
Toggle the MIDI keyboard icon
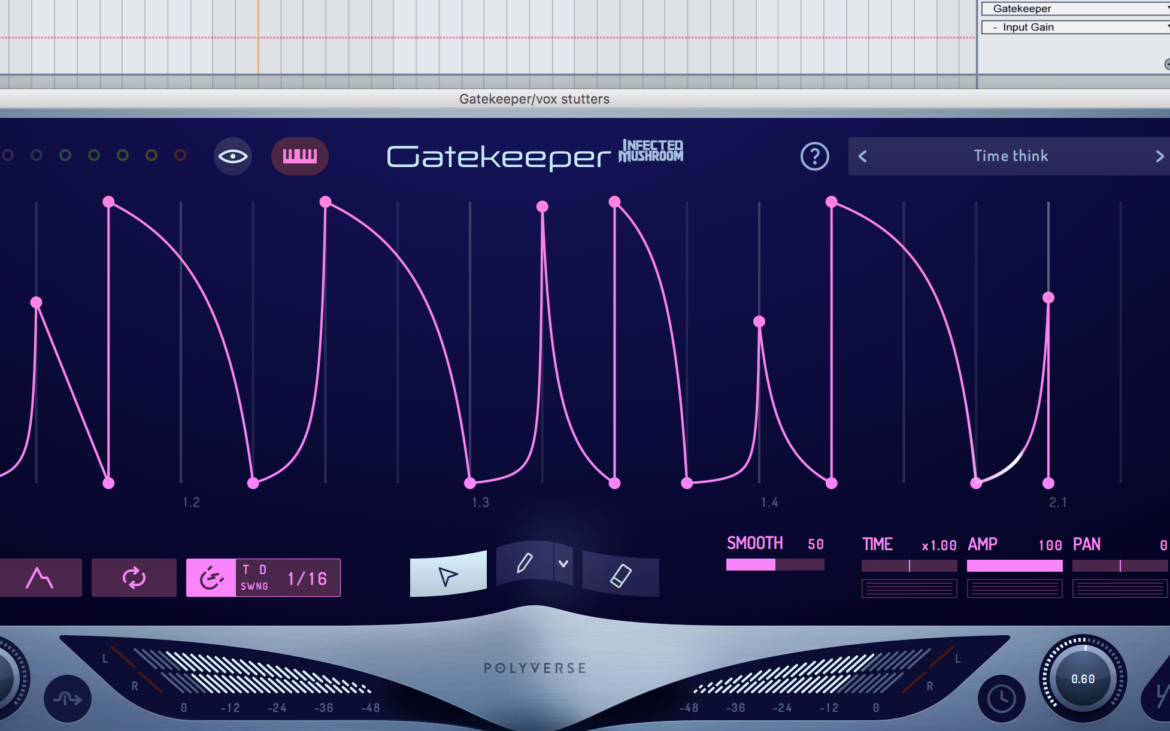(x=299, y=156)
